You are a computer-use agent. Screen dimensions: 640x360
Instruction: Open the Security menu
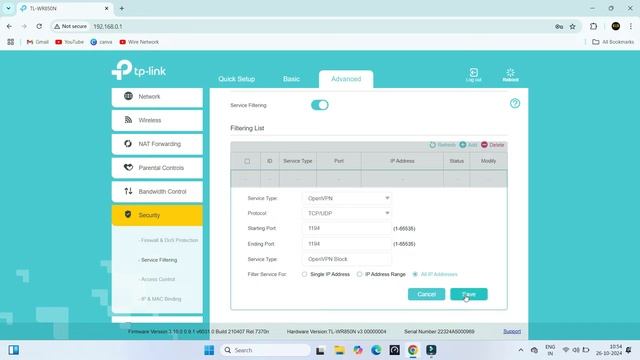point(157,215)
